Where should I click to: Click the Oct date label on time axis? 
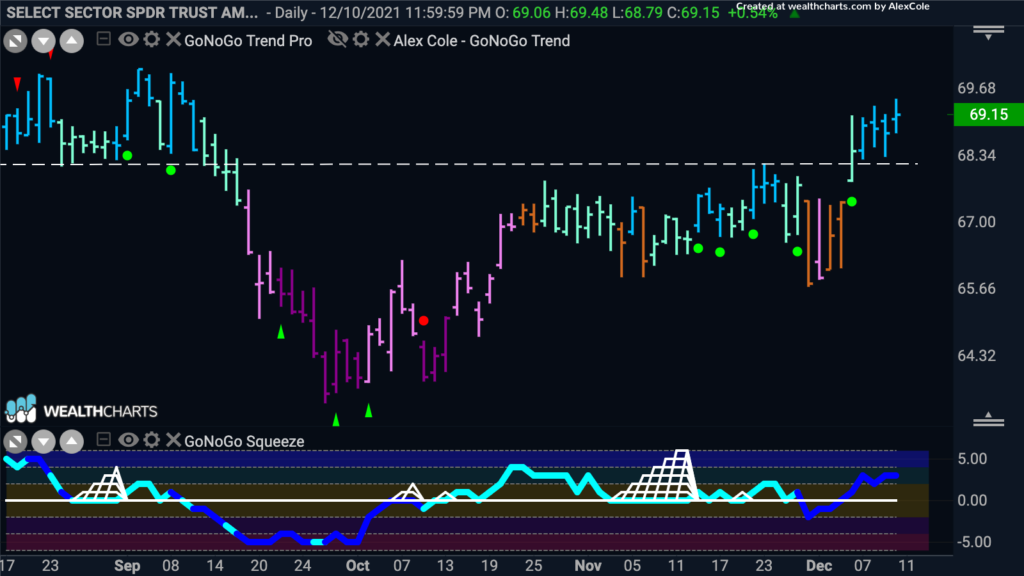(357, 566)
